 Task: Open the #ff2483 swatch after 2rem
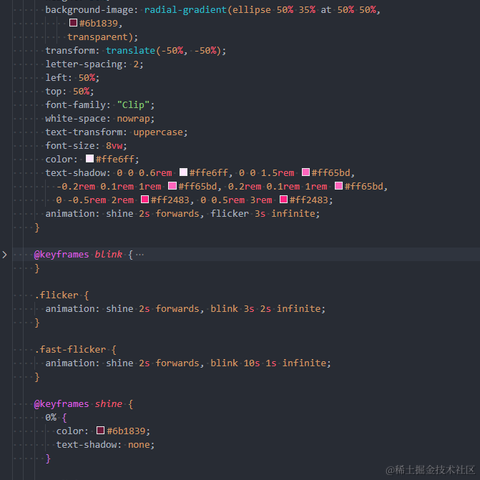(x=145, y=199)
